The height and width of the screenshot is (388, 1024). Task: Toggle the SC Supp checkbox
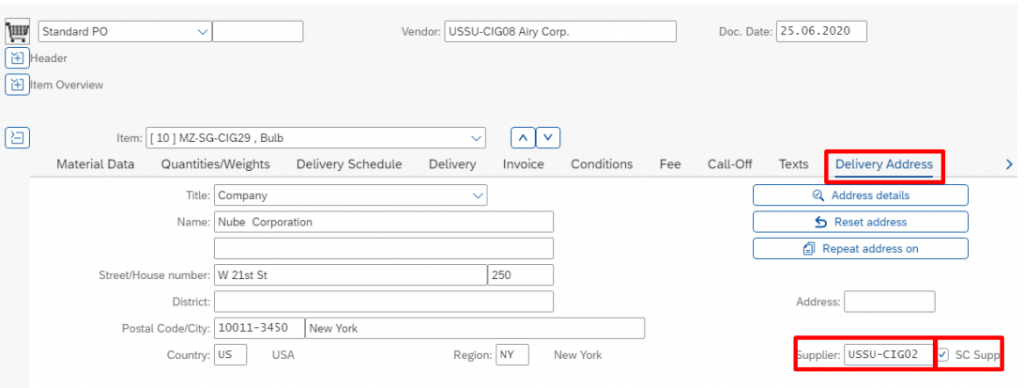pos(942,355)
